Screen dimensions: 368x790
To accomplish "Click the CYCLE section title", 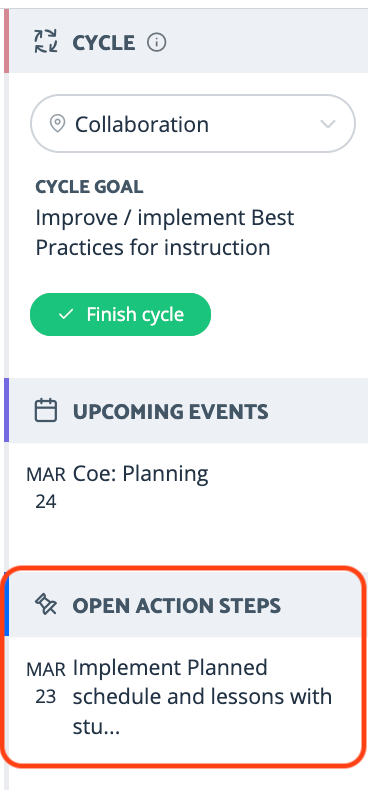I will 104,43.
